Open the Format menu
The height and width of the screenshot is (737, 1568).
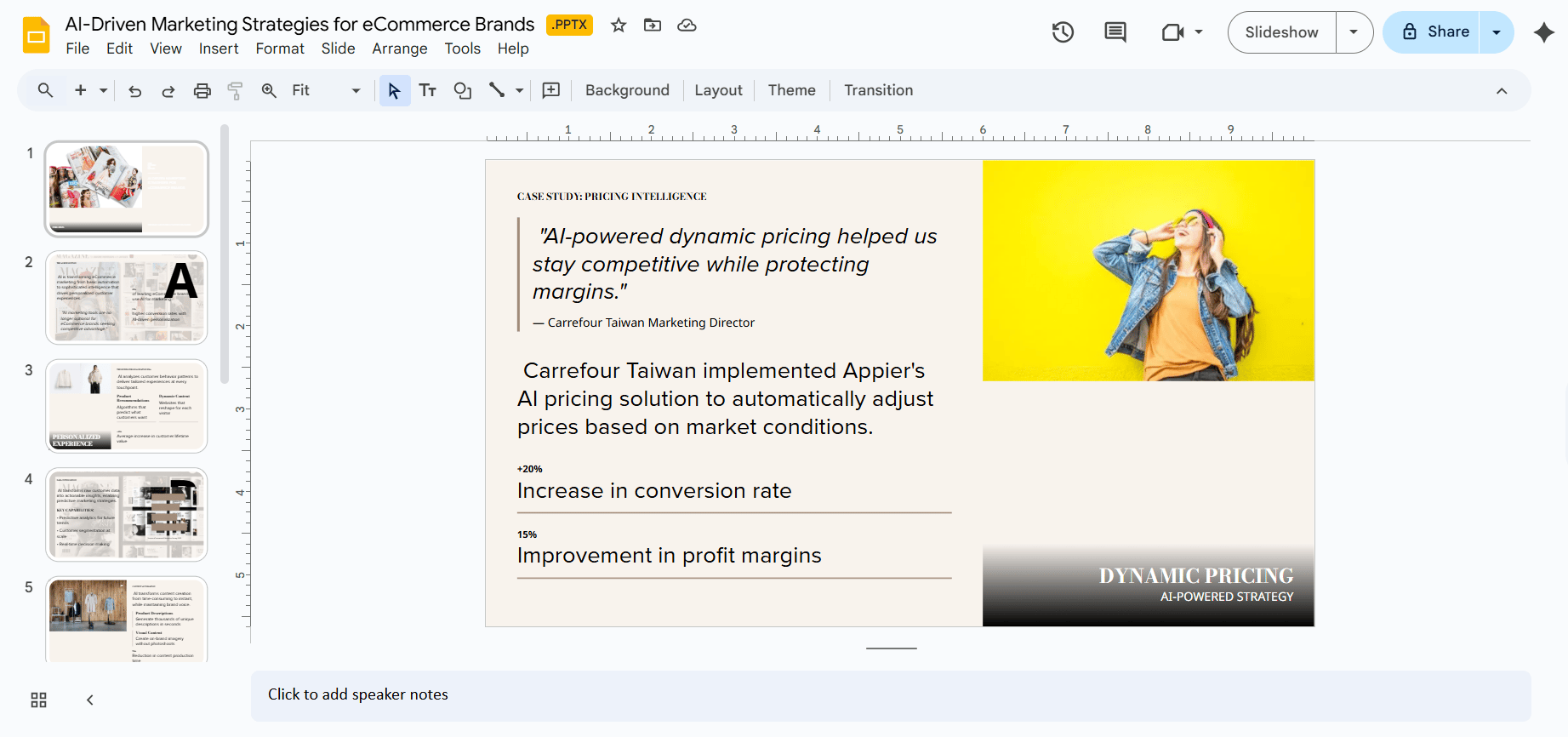(280, 49)
